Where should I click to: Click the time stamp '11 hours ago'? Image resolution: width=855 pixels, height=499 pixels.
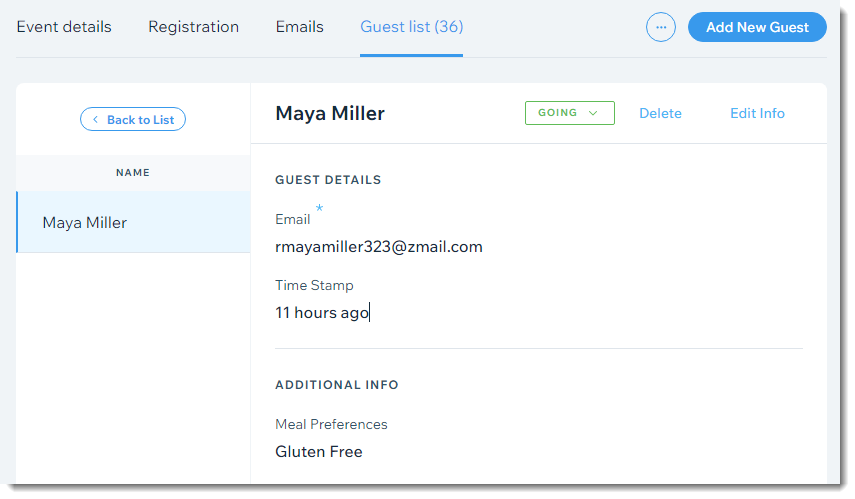(322, 312)
